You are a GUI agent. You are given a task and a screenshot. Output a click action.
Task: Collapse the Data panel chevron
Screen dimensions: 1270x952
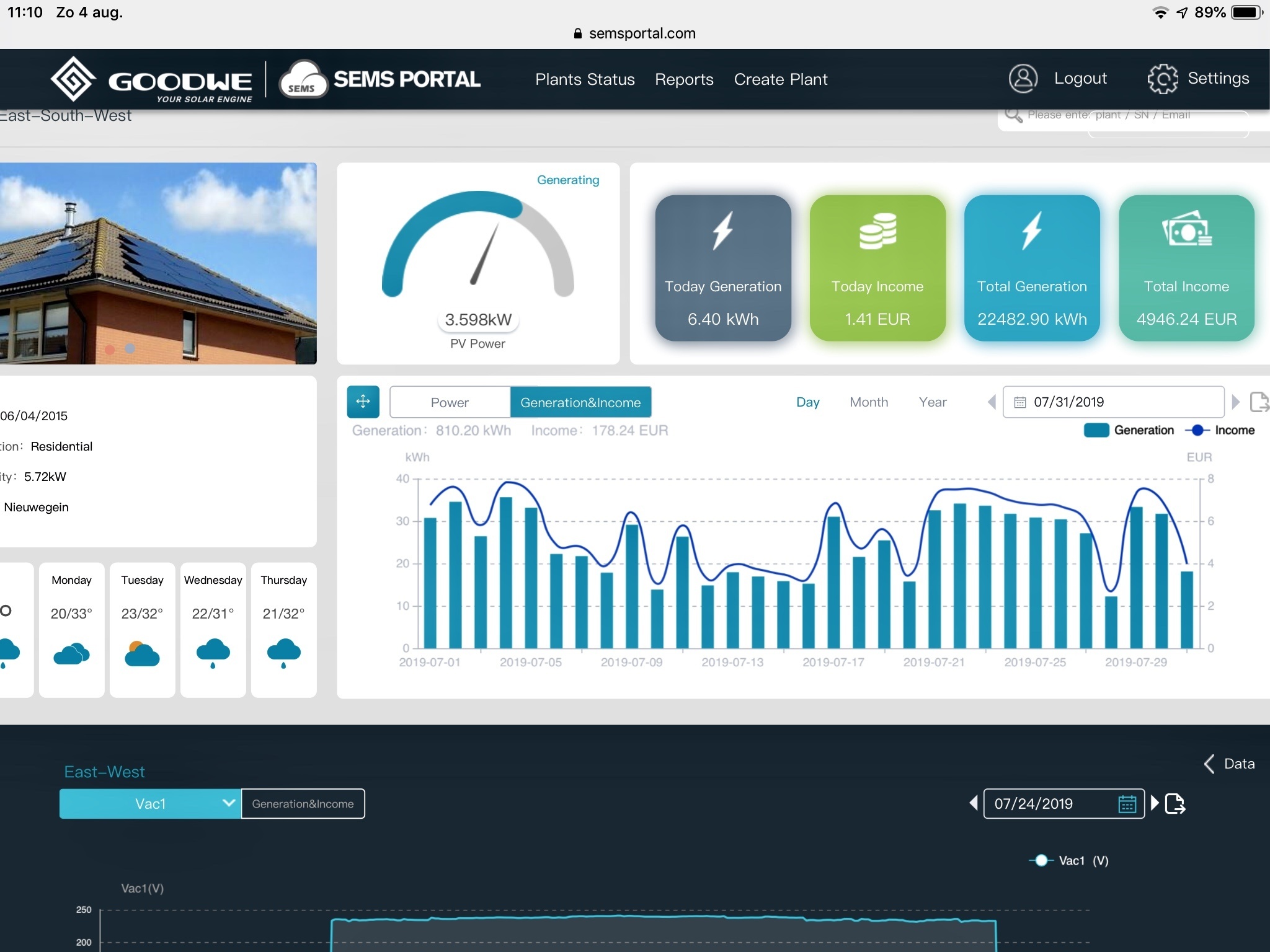1210,764
